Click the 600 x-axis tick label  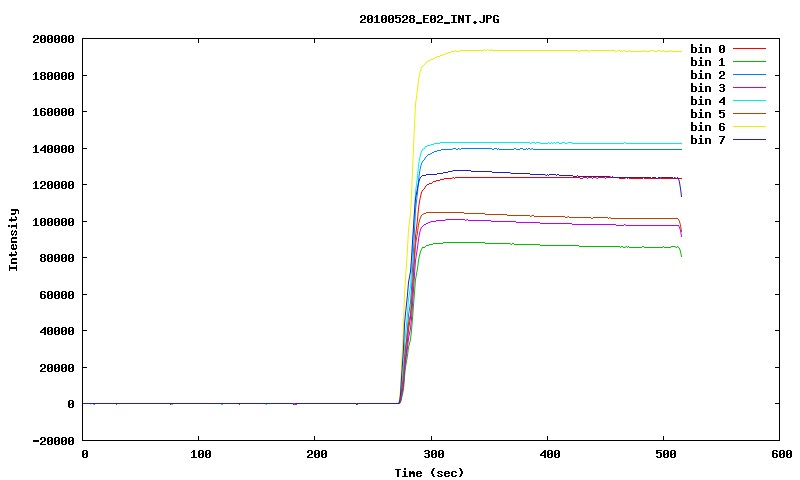[x=782, y=454]
